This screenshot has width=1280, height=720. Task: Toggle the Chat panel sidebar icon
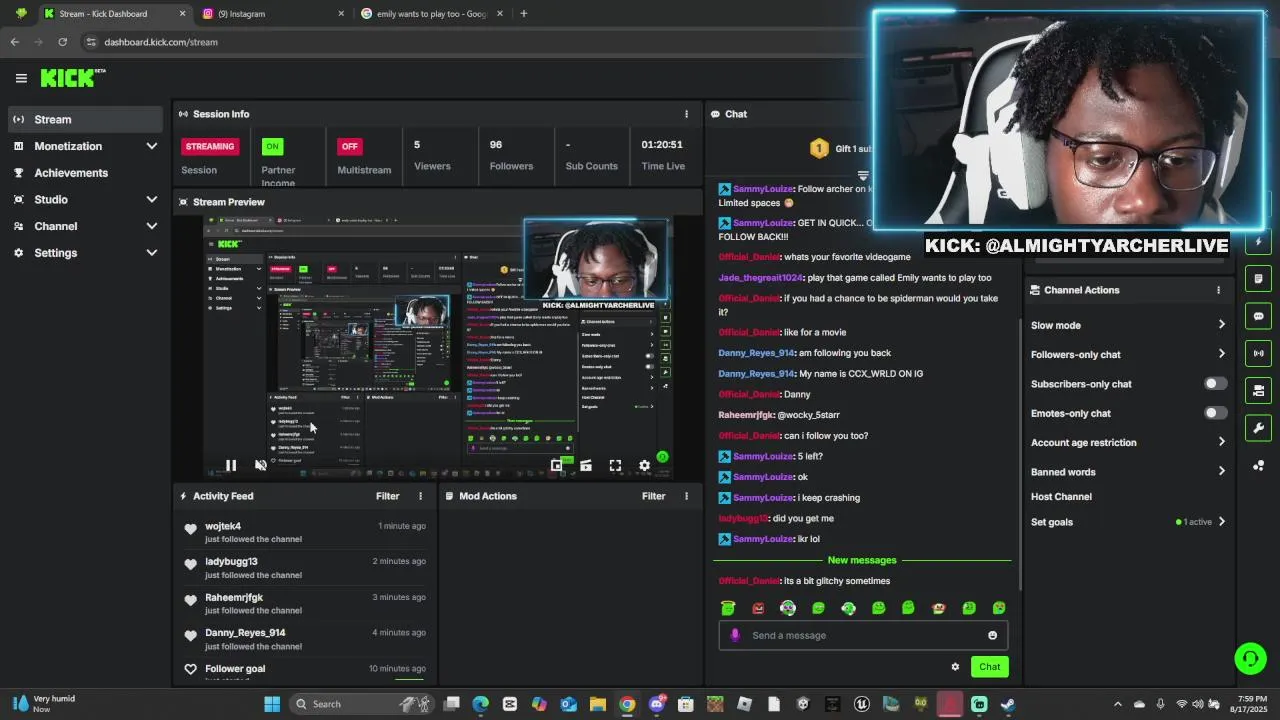click(x=1259, y=316)
